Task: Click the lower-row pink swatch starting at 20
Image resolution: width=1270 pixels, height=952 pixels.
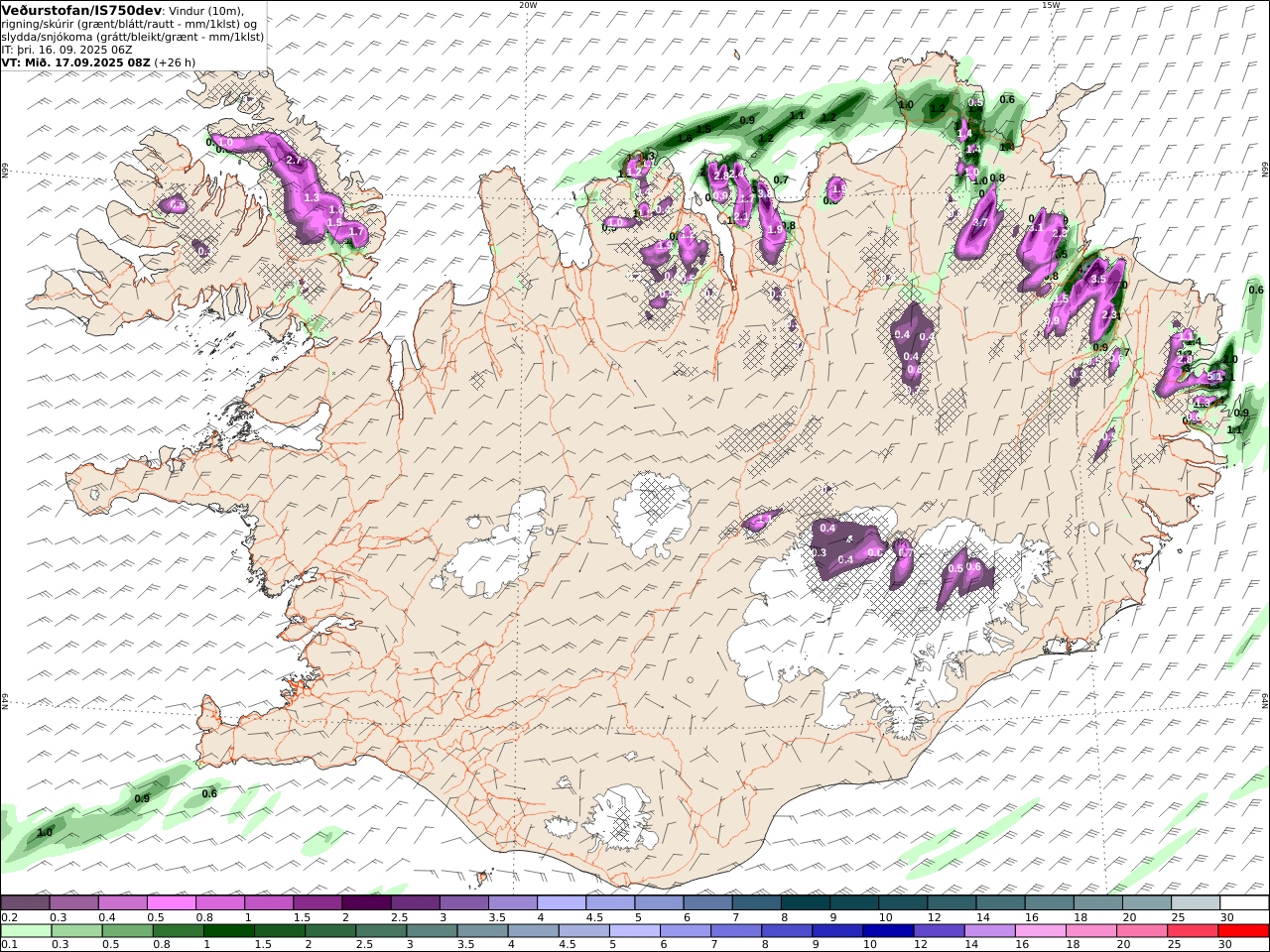Action: pos(1142,930)
